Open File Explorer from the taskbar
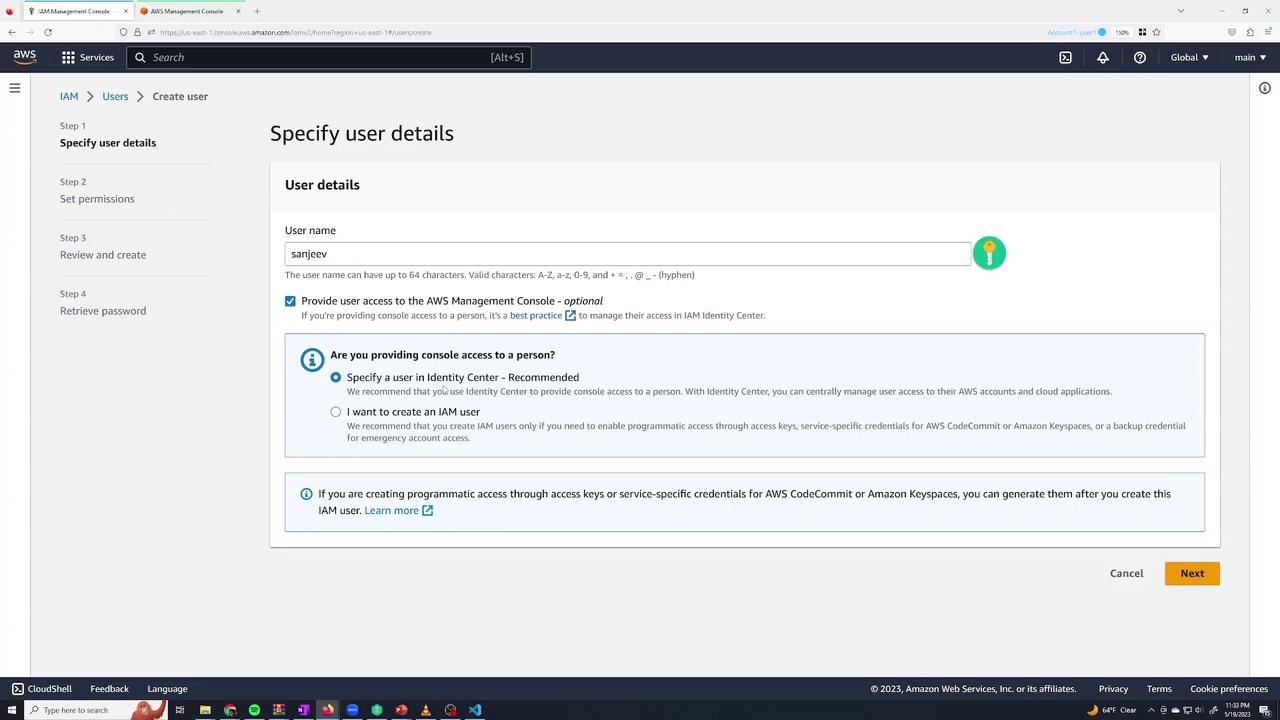Image resolution: width=1280 pixels, height=720 pixels. (x=205, y=710)
